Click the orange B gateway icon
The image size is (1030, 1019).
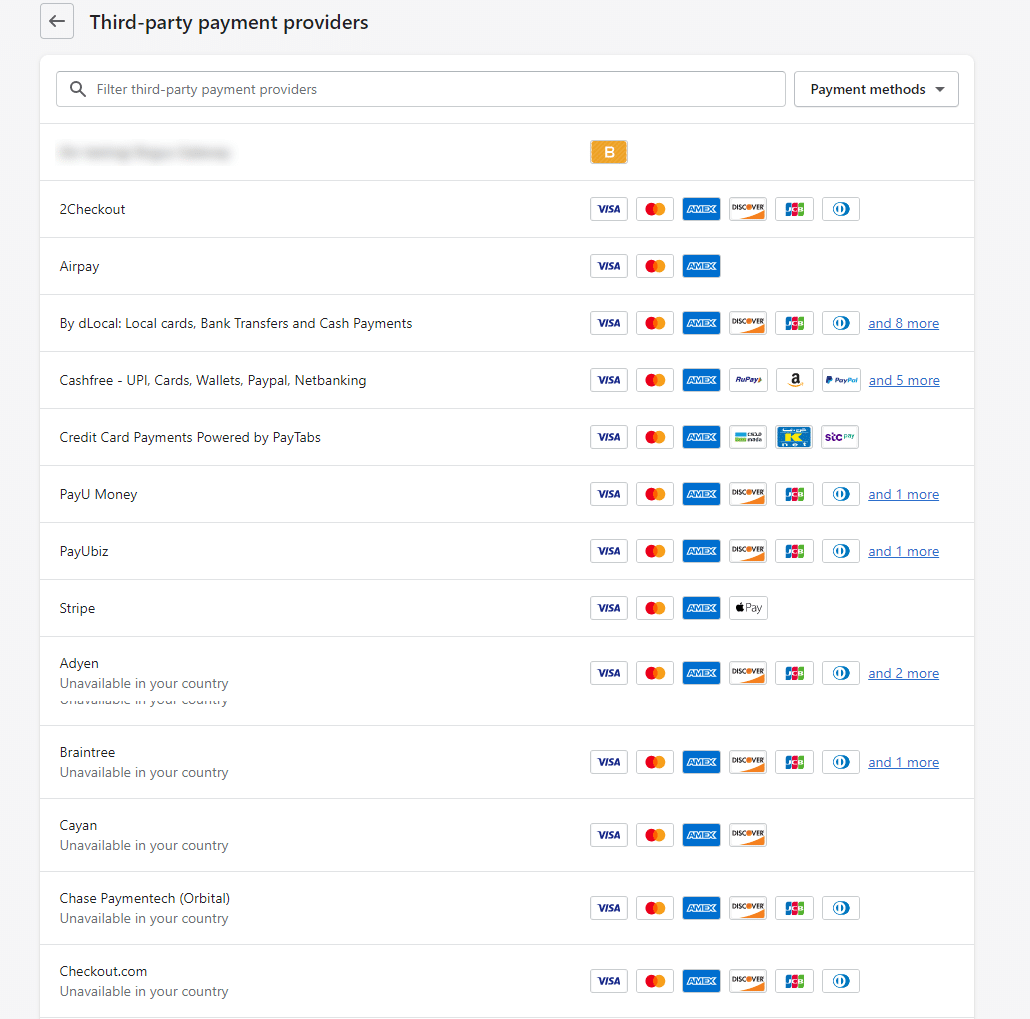[x=609, y=152]
